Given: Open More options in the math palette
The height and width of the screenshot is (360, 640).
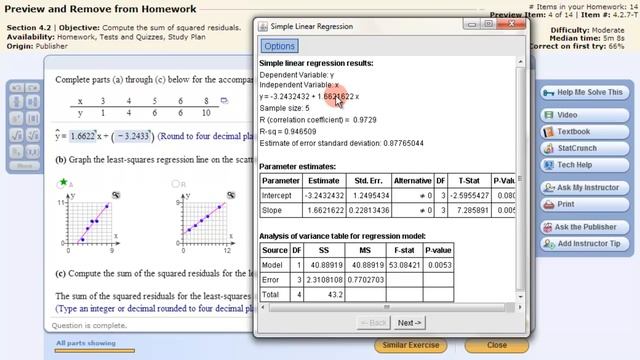Looking at the screenshot, I should click(x=25, y=166).
